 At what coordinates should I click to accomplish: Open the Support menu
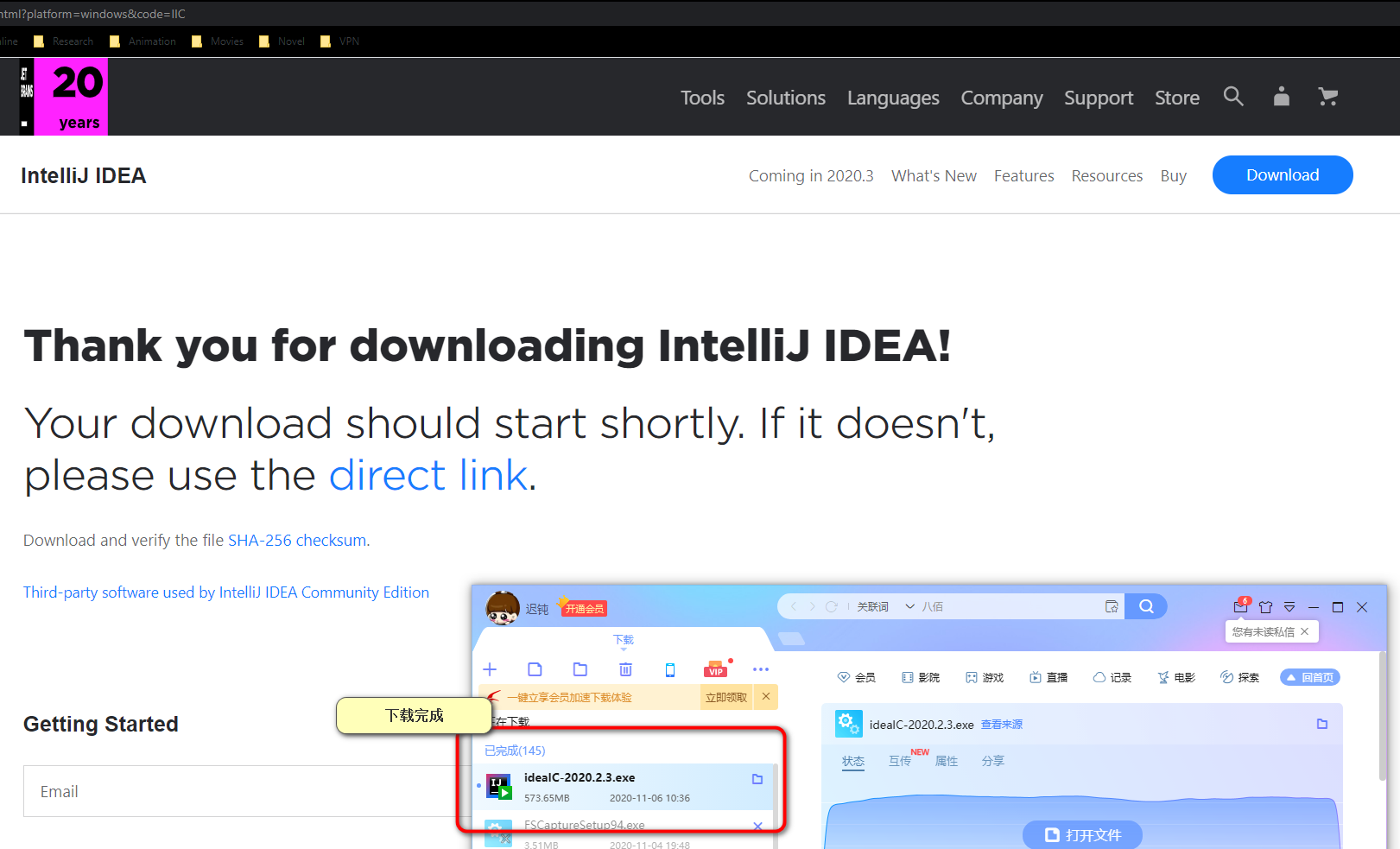pos(1099,98)
